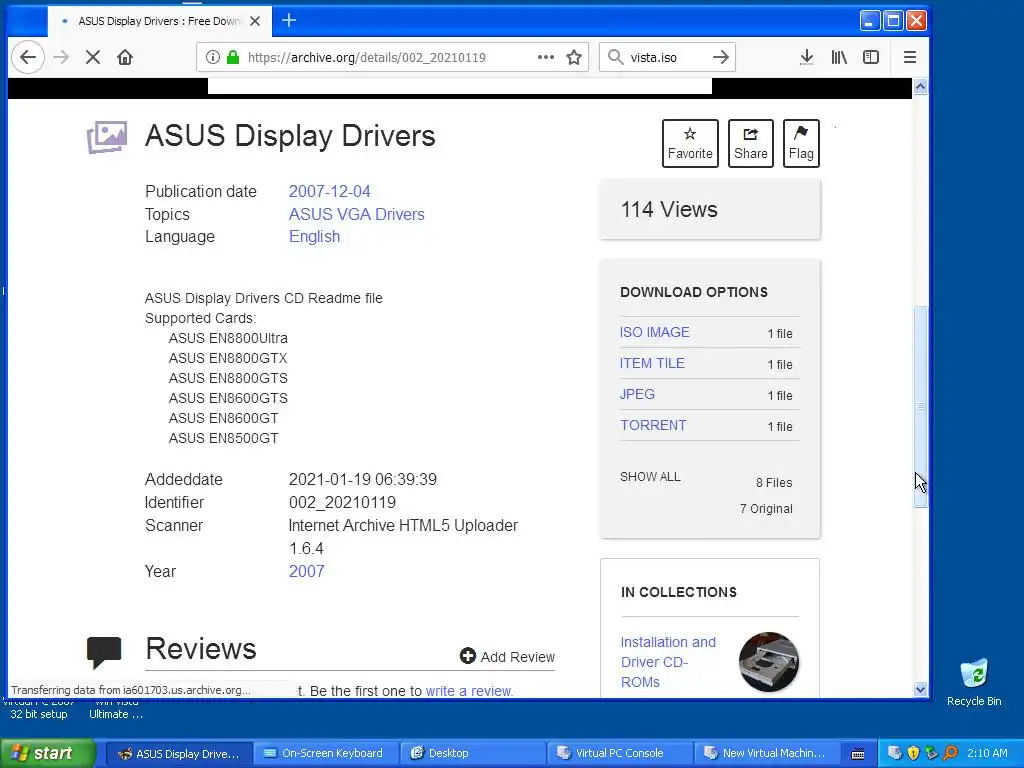This screenshot has height=768, width=1024.
Task: Open a new tab with plus button
Action: coord(289,21)
